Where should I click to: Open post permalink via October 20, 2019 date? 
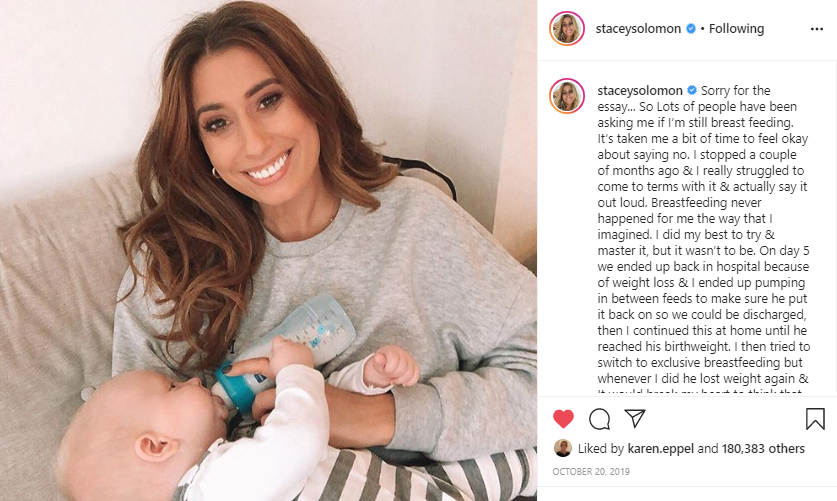591,472
